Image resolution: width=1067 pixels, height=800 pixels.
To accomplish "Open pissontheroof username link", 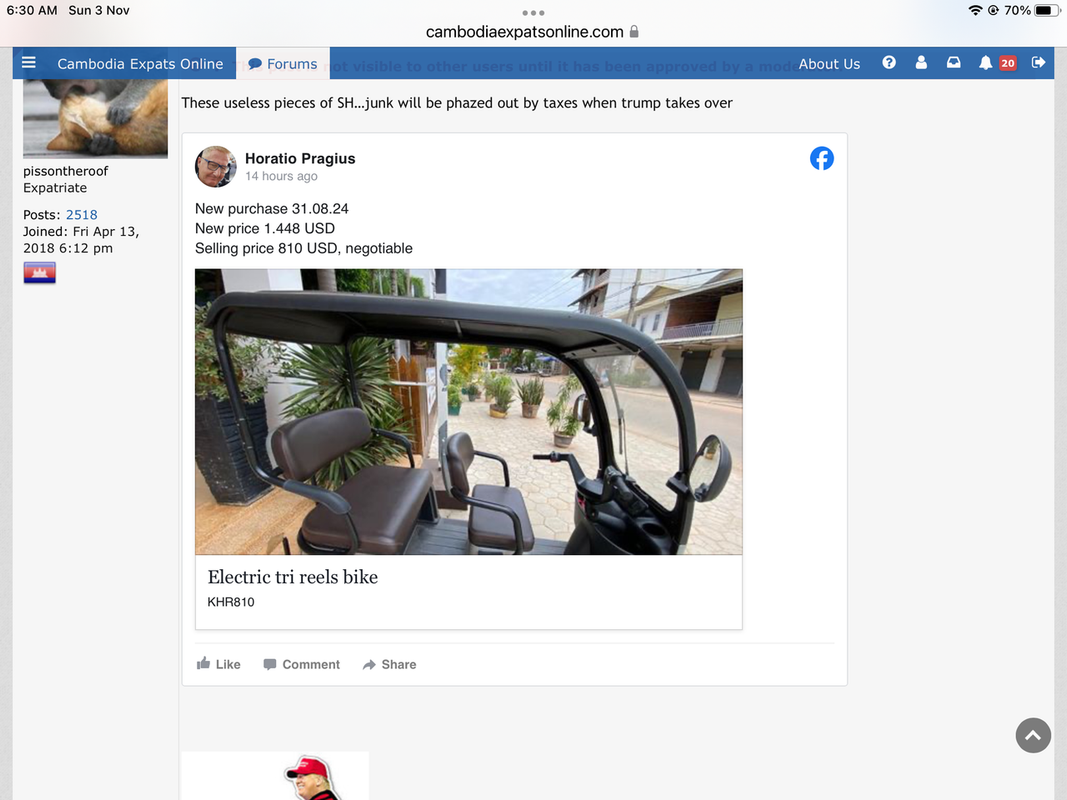I will pos(65,171).
